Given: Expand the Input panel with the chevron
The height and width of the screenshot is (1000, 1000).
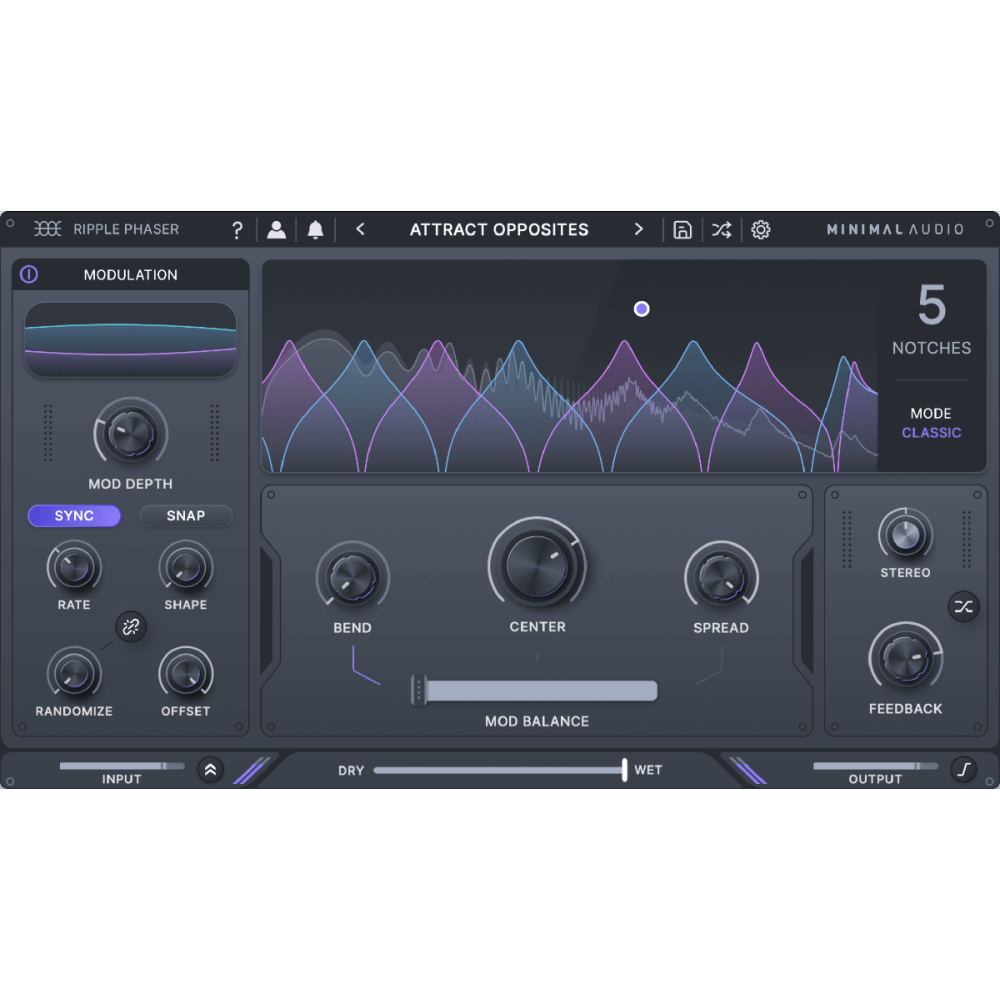Looking at the screenshot, I should pyautogui.click(x=211, y=770).
